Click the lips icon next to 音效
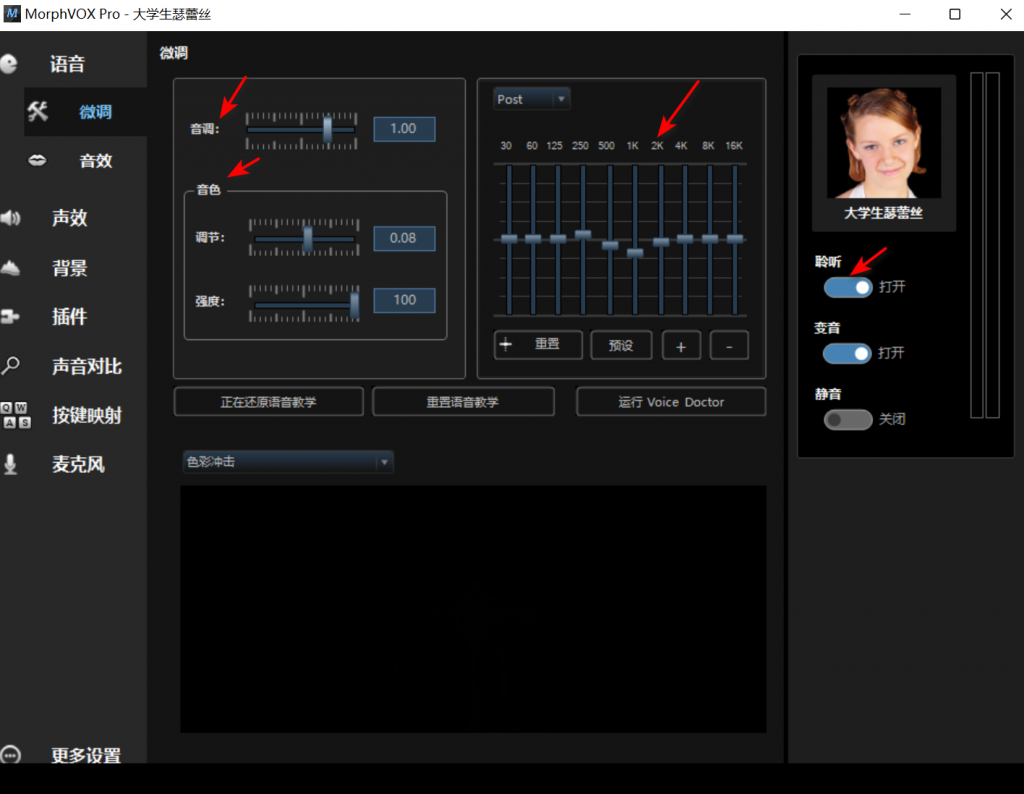1024x794 pixels. coord(37,161)
